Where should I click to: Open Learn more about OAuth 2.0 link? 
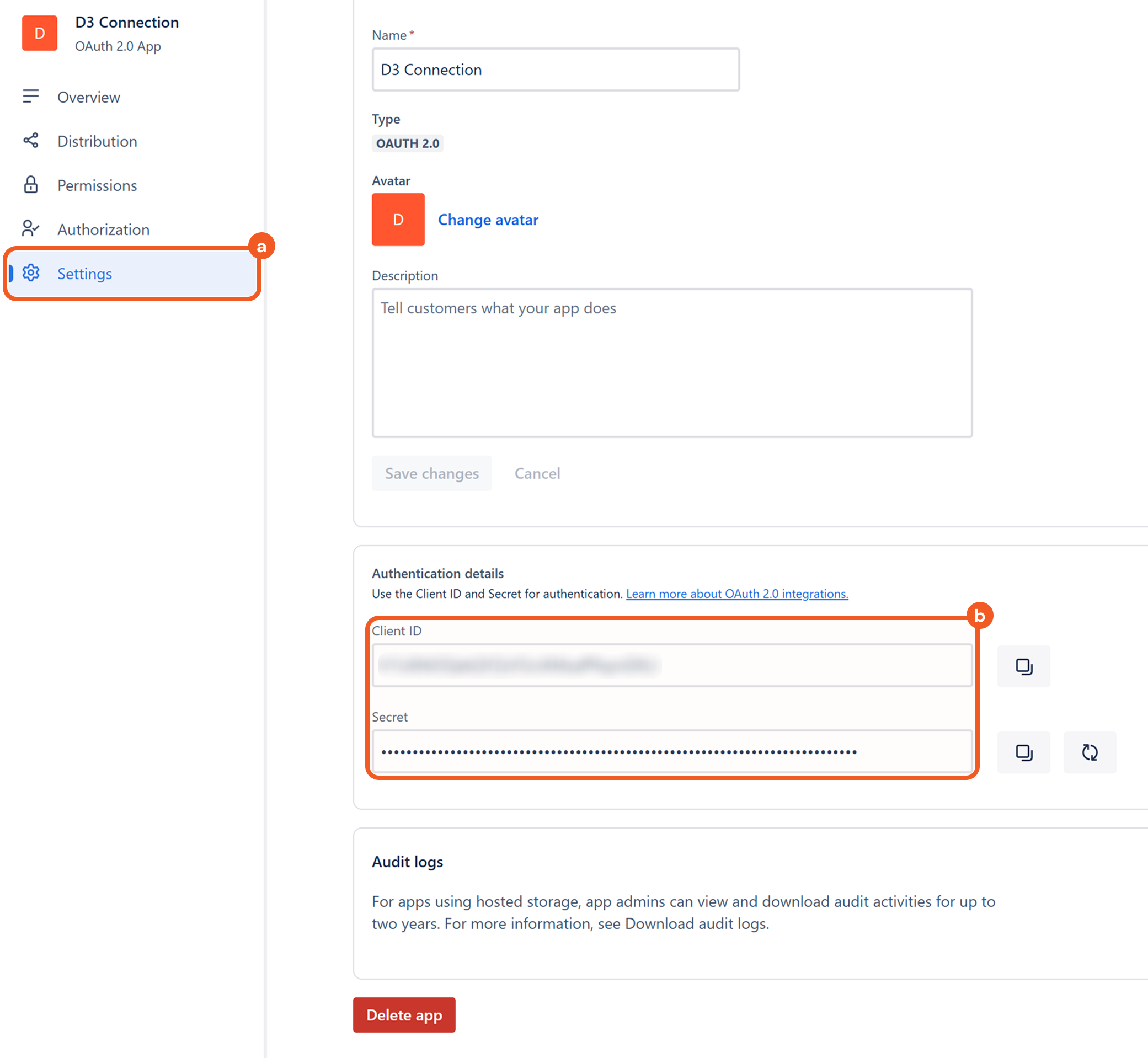click(x=736, y=594)
